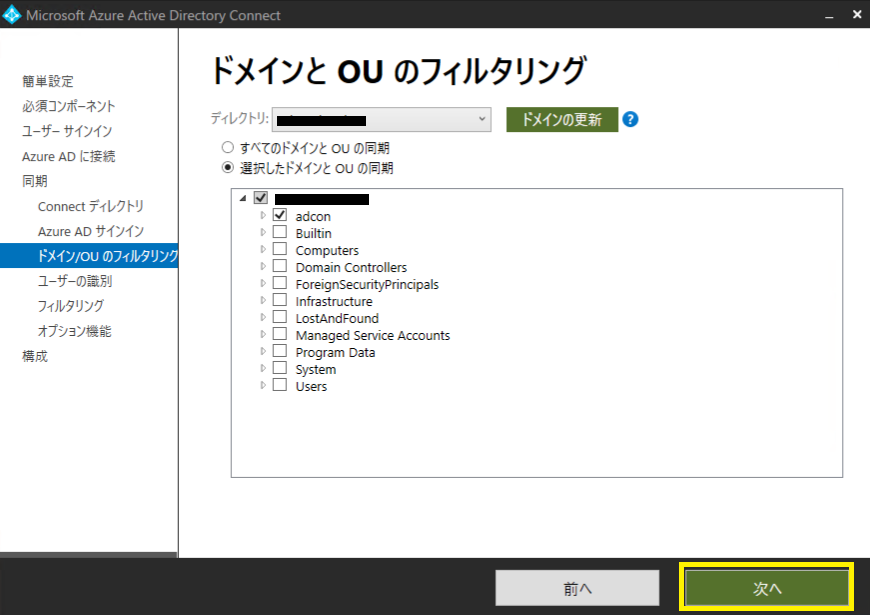
Task: Check the System checkbox
Action: tap(280, 368)
